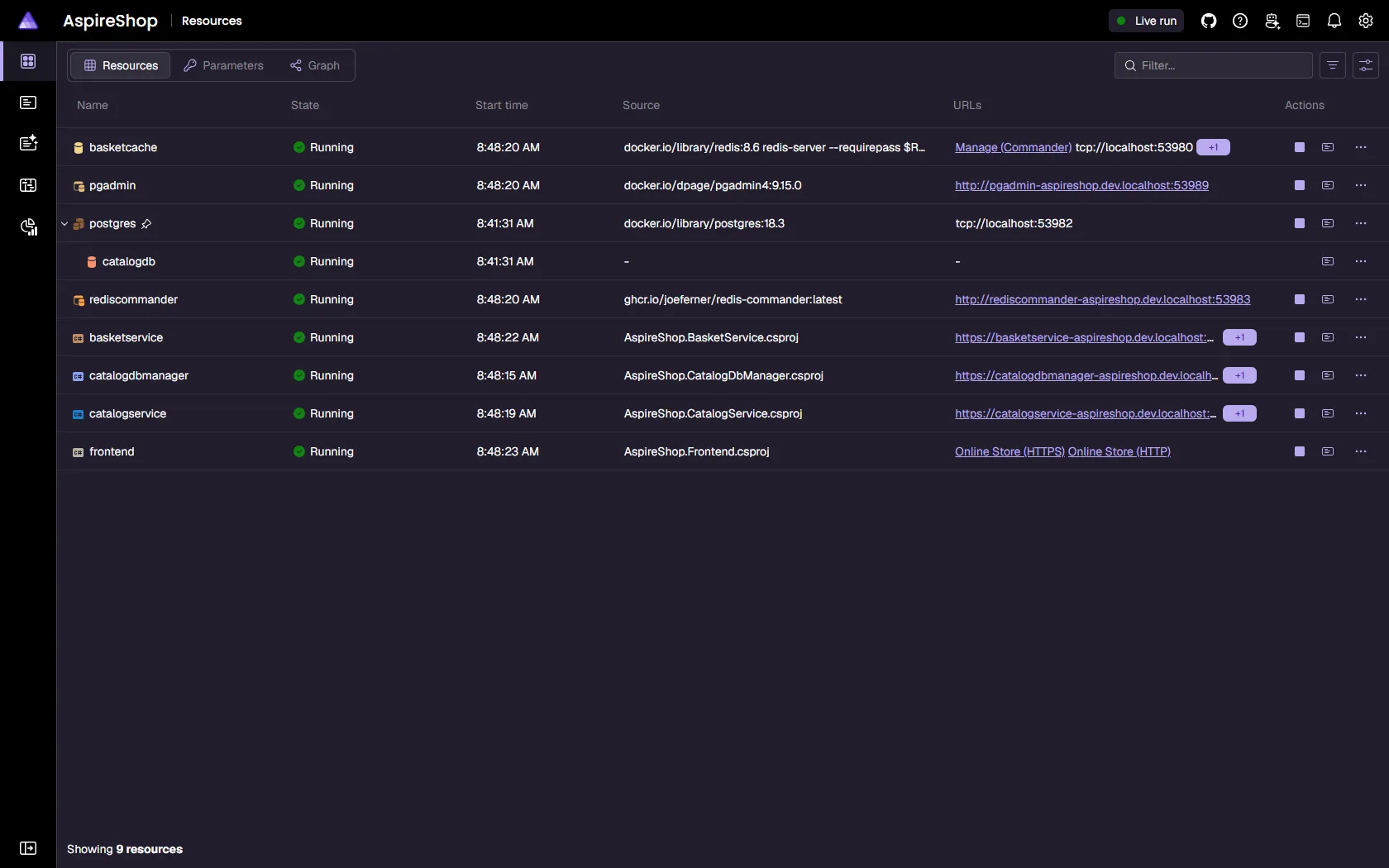Select the rediscommander resource name
Image resolution: width=1389 pixels, height=868 pixels.
tap(133, 299)
